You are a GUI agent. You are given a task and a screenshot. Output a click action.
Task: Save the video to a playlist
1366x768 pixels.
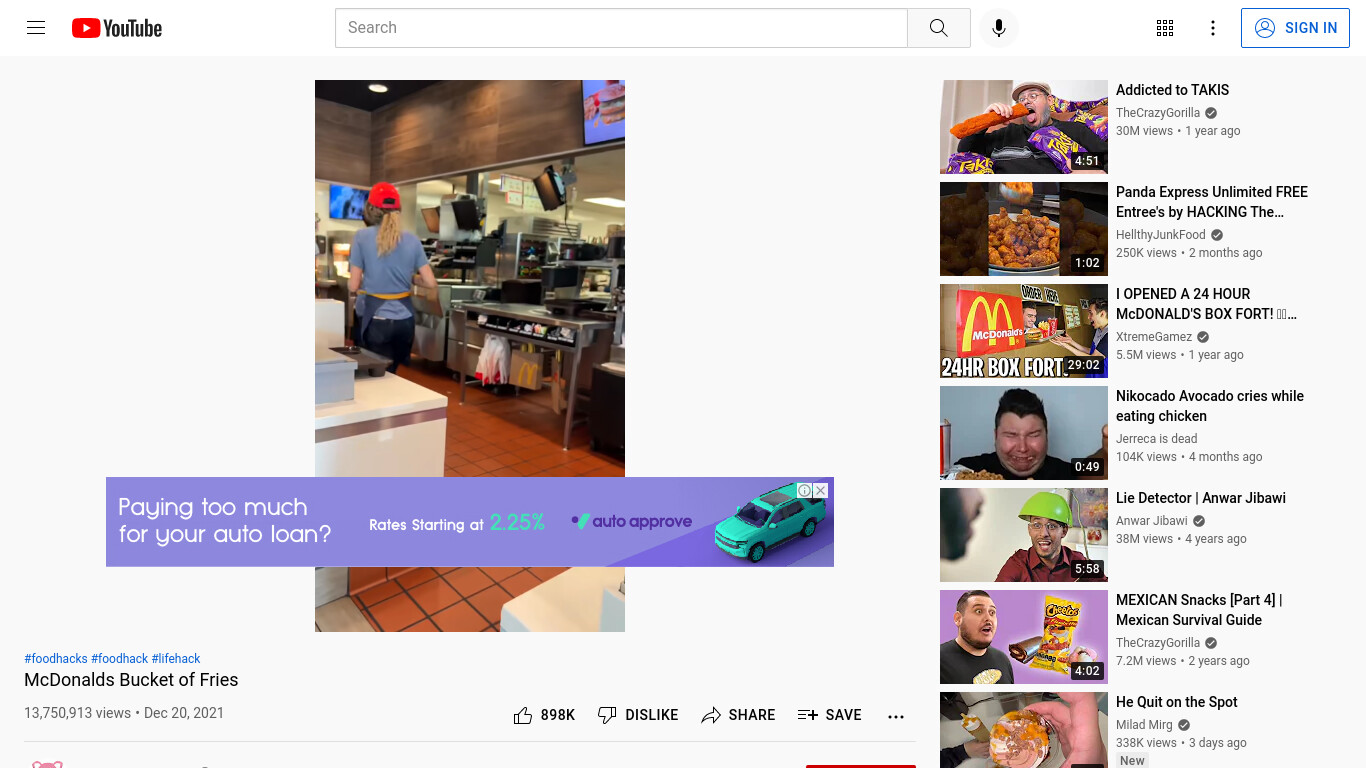[x=829, y=715]
